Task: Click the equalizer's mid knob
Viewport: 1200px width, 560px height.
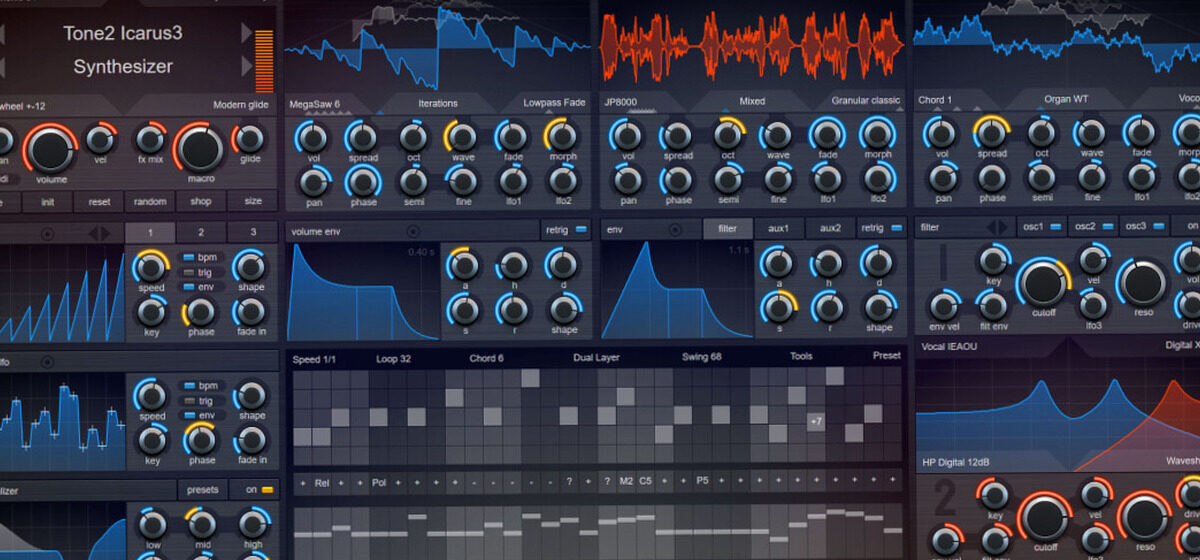Action: tap(201, 524)
